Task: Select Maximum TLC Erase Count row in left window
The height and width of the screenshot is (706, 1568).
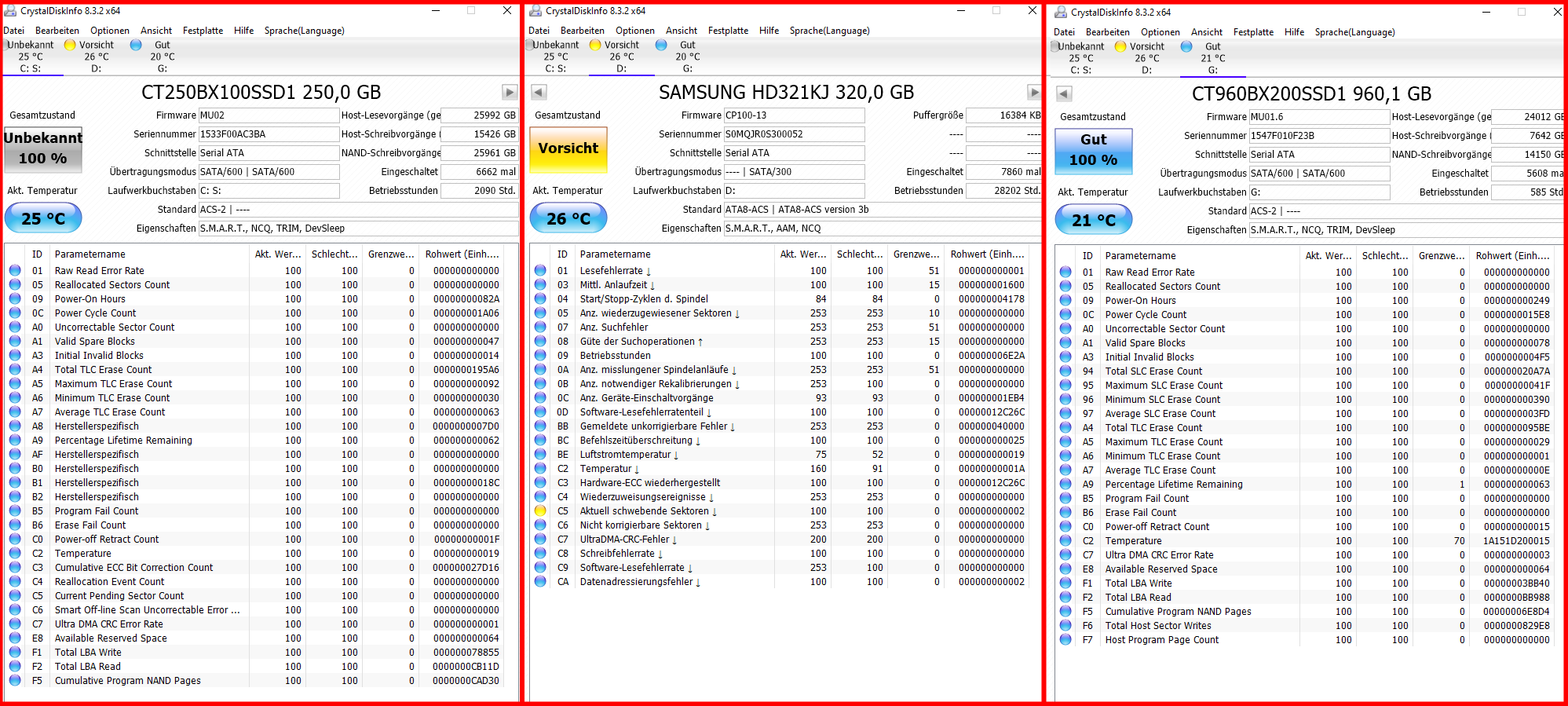Action: click(x=255, y=383)
